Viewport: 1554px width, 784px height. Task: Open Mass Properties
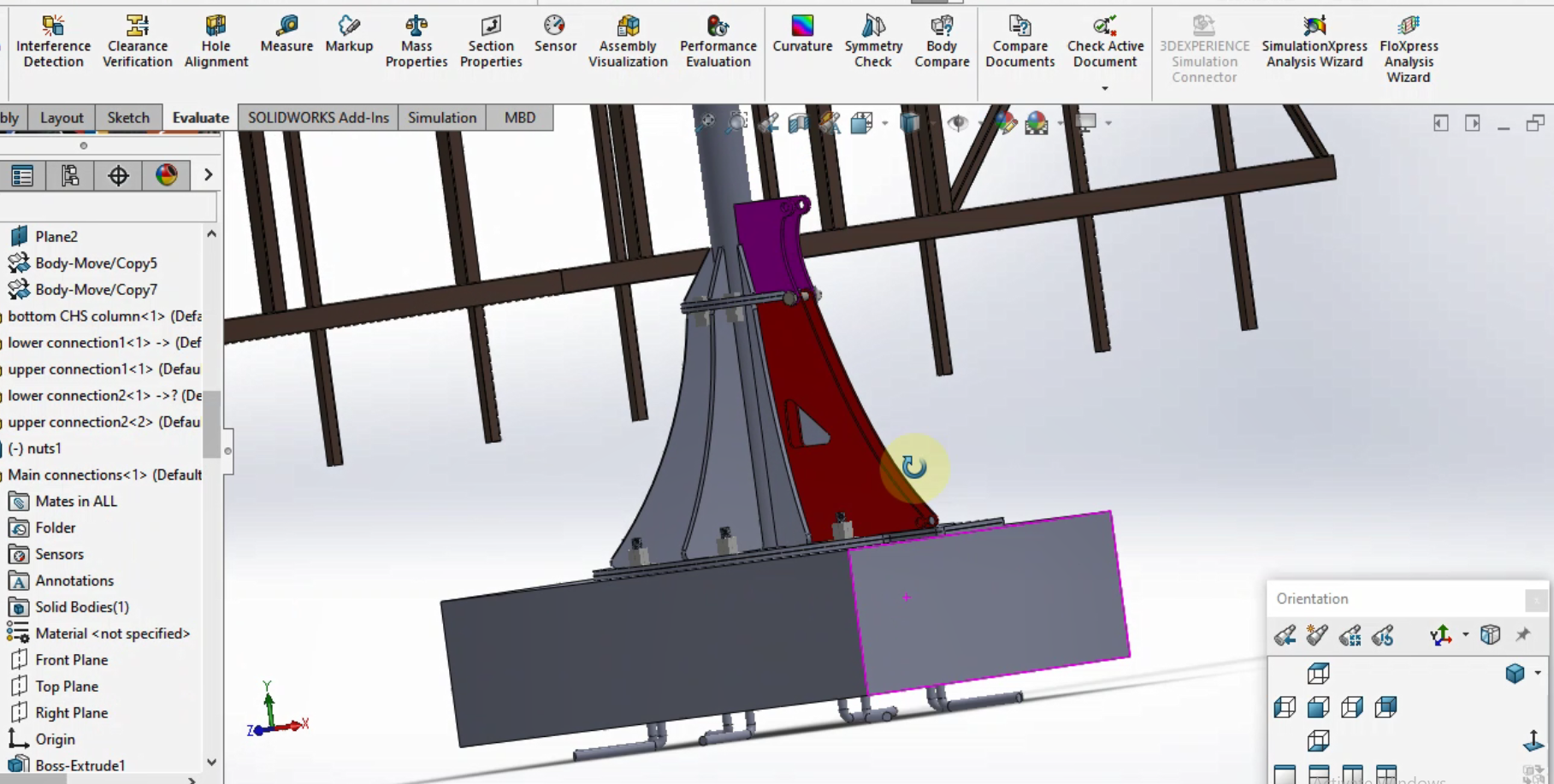click(x=417, y=41)
